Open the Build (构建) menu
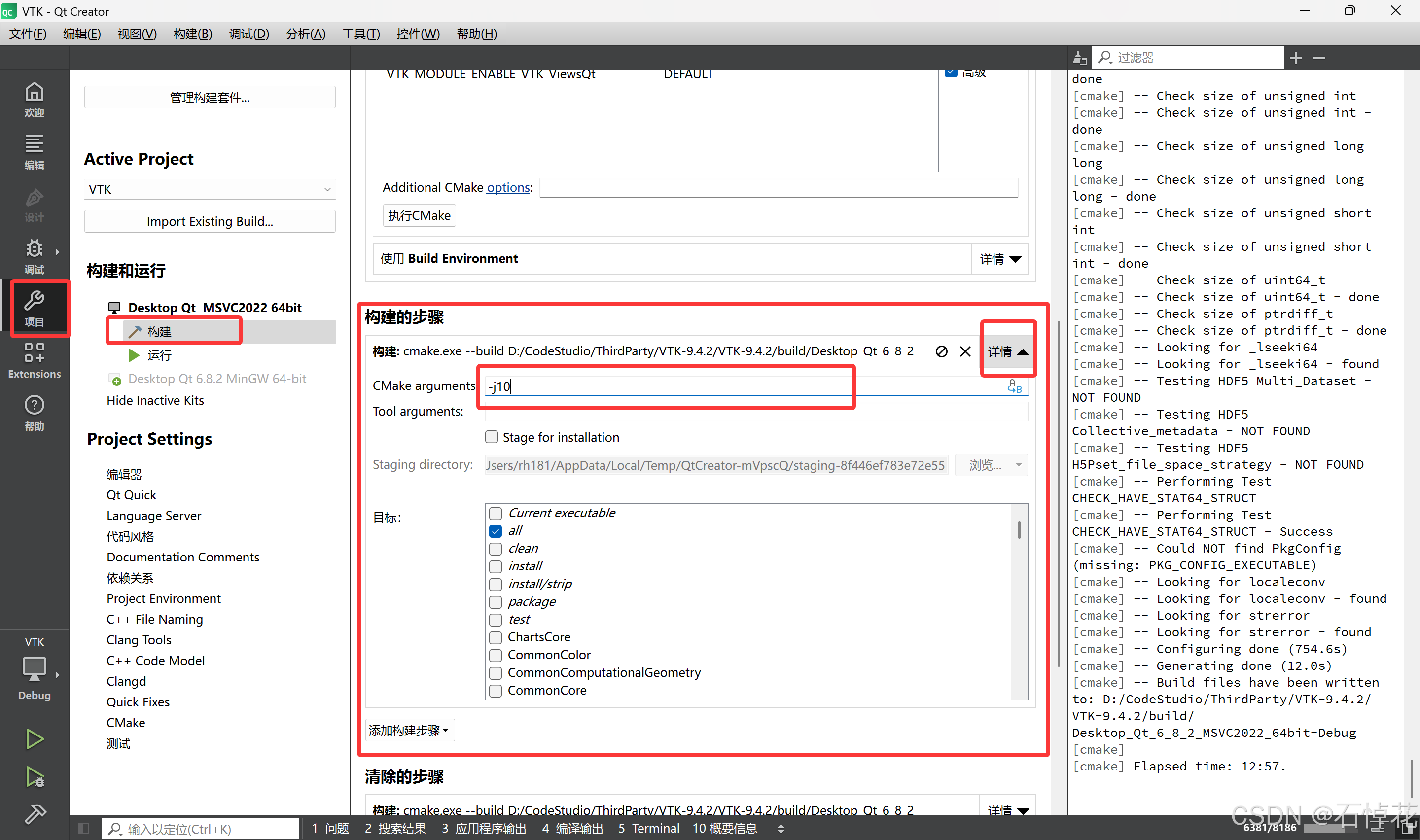Viewport: 1420px width, 840px height. [x=192, y=34]
